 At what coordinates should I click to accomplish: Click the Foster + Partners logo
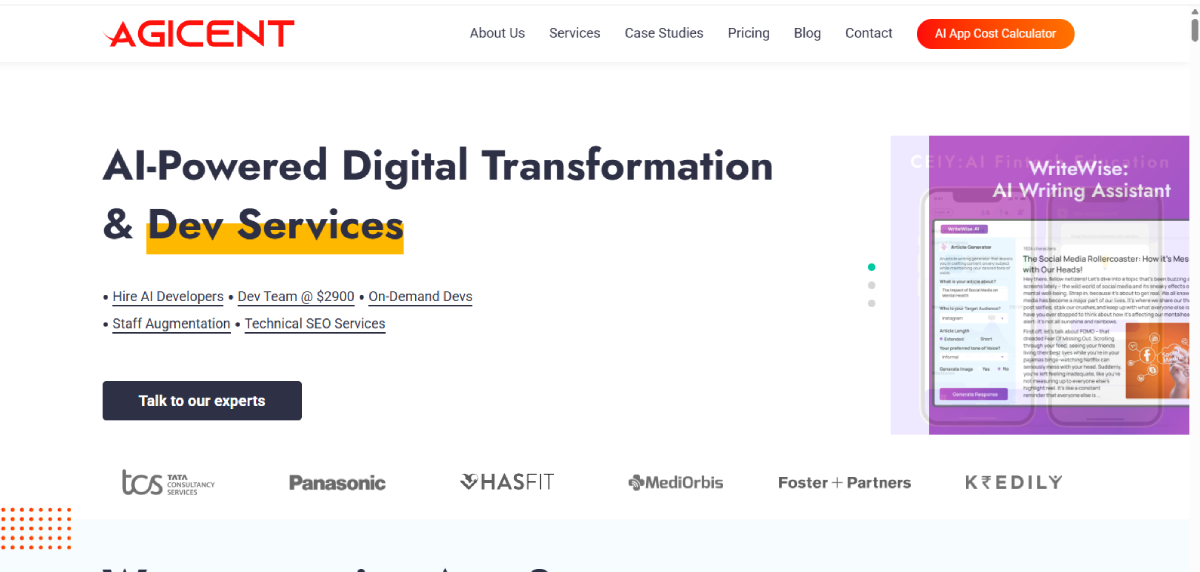tap(845, 482)
